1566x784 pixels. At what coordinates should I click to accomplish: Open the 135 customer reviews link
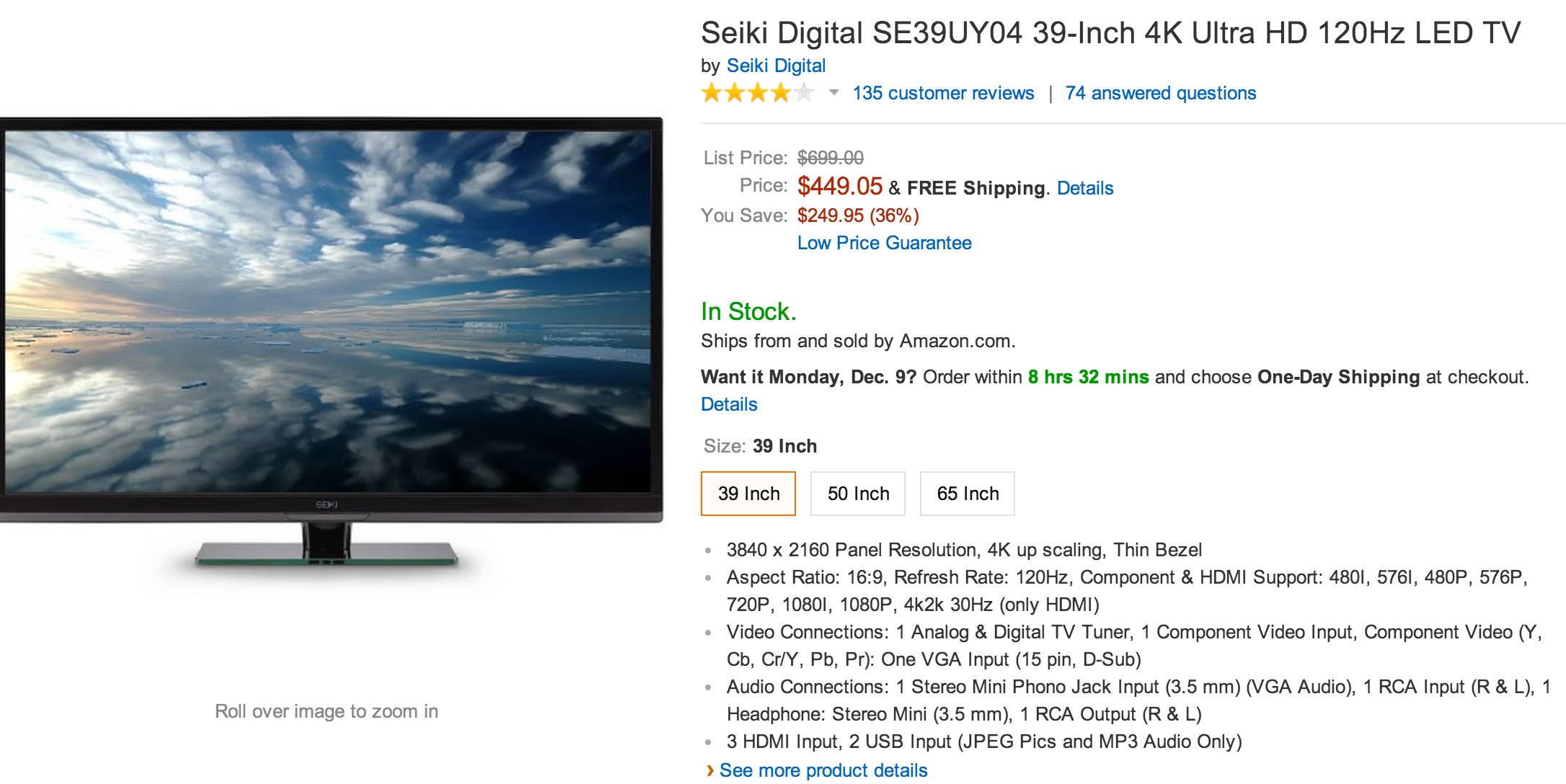943,93
